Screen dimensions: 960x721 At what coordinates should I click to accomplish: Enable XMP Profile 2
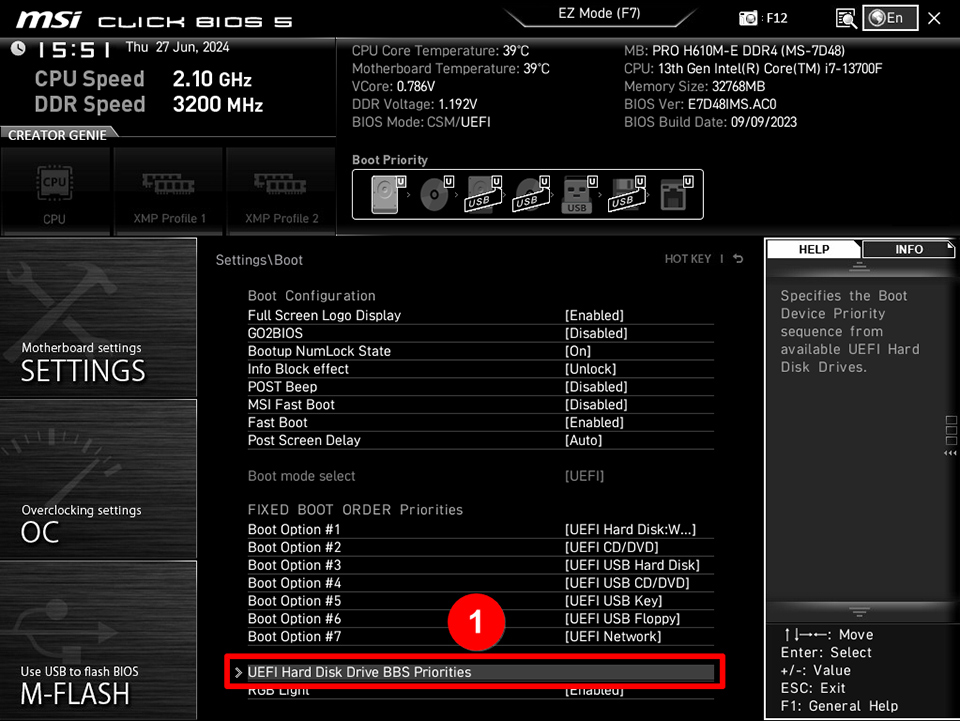point(282,192)
